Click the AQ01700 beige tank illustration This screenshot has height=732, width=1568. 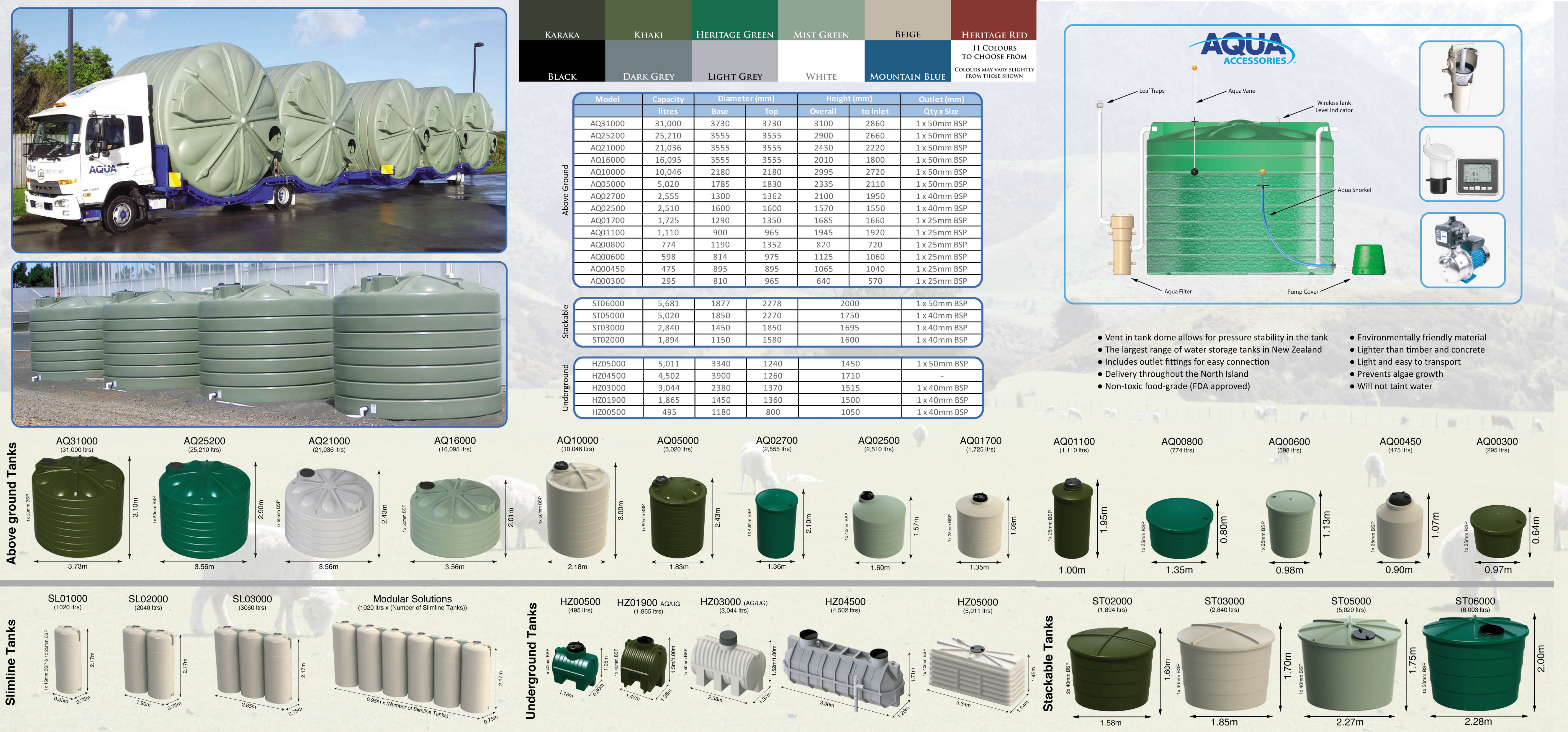[x=980, y=525]
